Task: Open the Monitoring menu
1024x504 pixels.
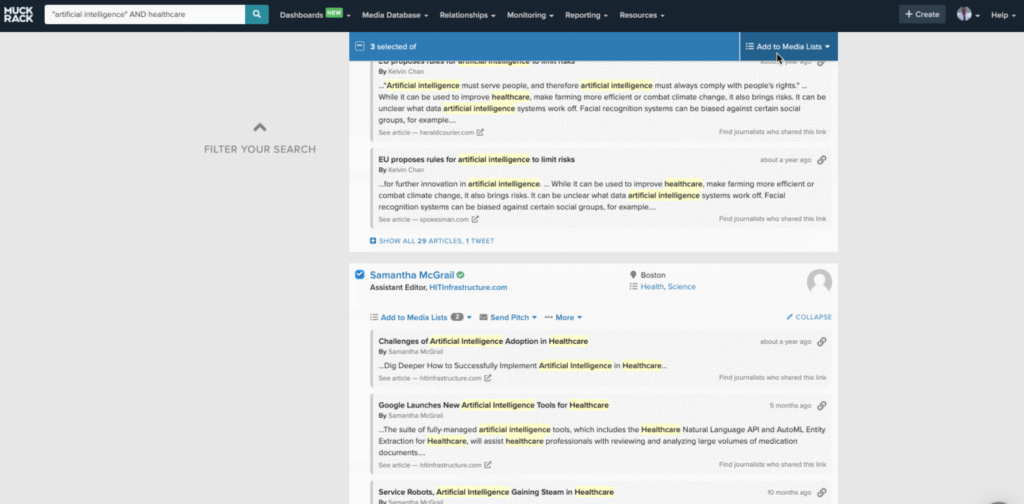Action: [x=530, y=15]
